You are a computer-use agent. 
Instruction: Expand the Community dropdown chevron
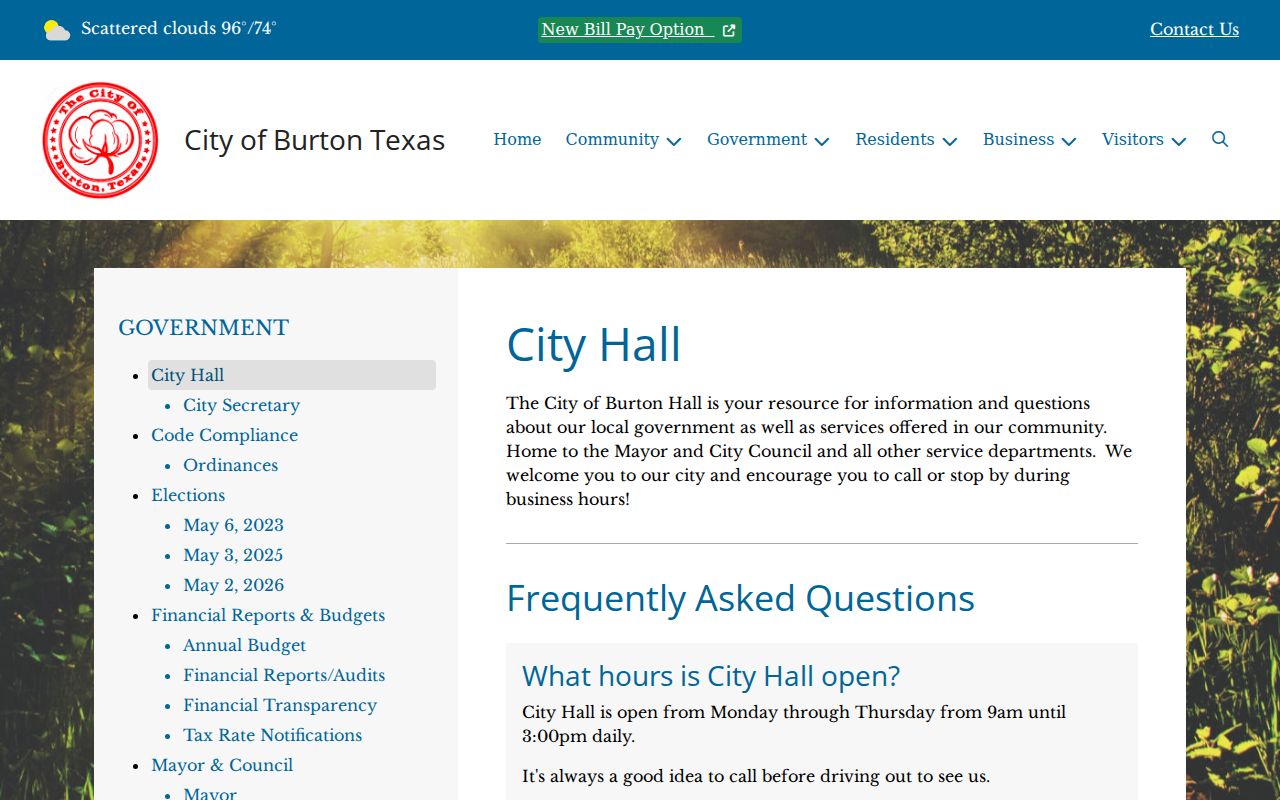point(674,141)
